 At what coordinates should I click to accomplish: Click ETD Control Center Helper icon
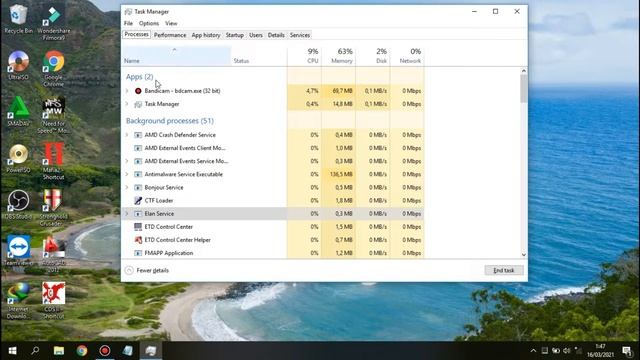click(x=138, y=240)
